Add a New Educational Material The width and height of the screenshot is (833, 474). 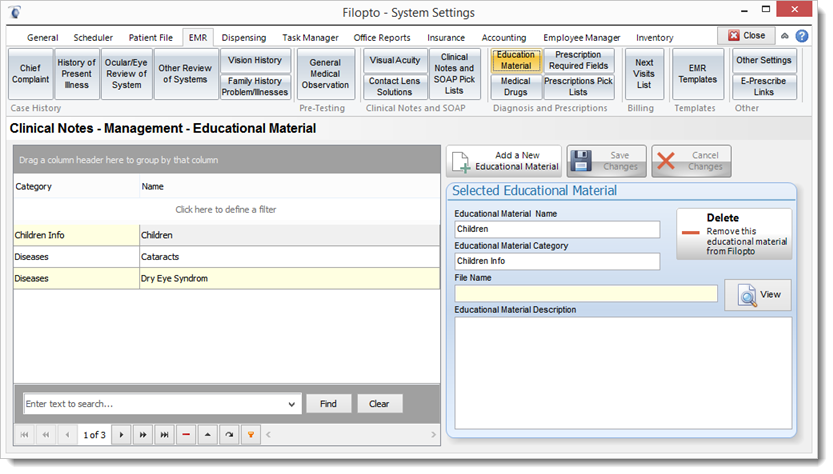pyautogui.click(x=504, y=161)
